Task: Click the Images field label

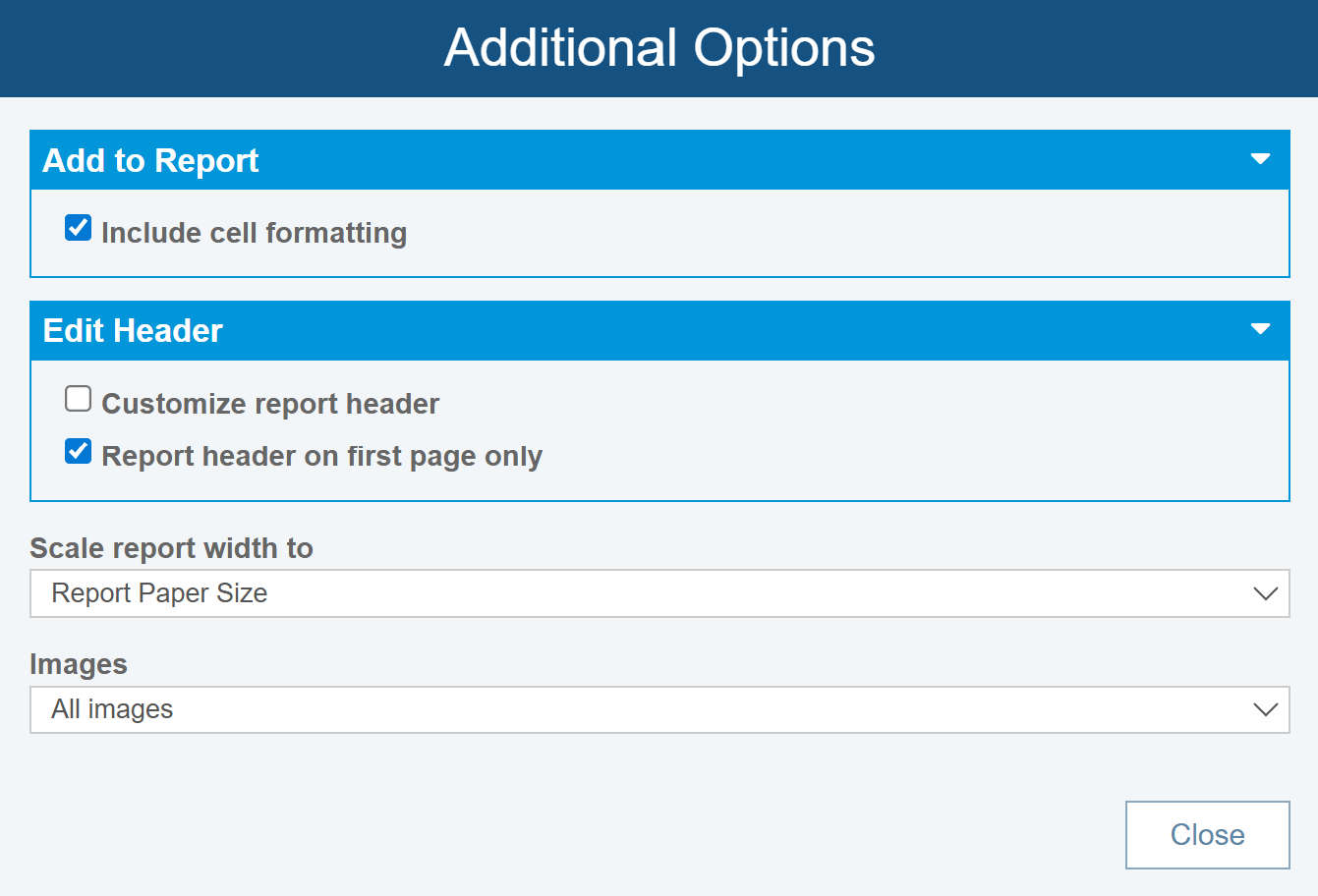Action: coord(79,664)
